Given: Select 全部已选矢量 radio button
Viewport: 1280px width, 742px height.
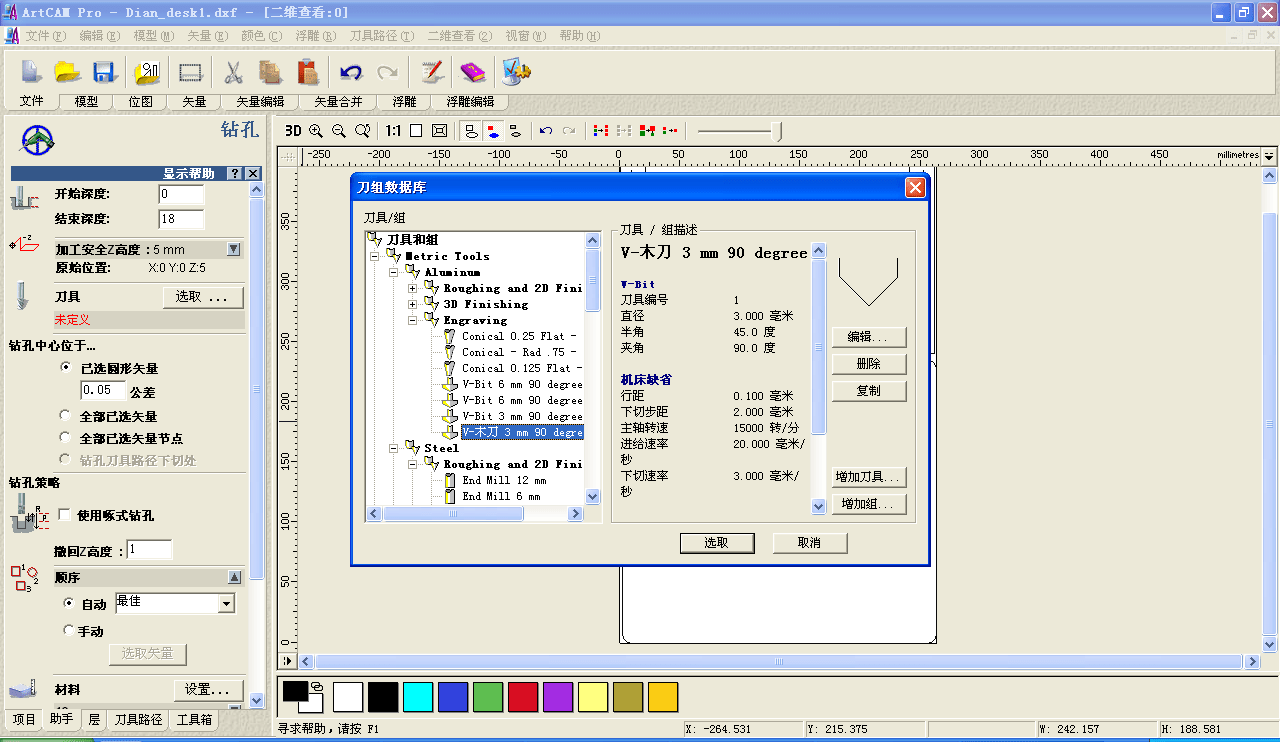Looking at the screenshot, I should (66, 416).
